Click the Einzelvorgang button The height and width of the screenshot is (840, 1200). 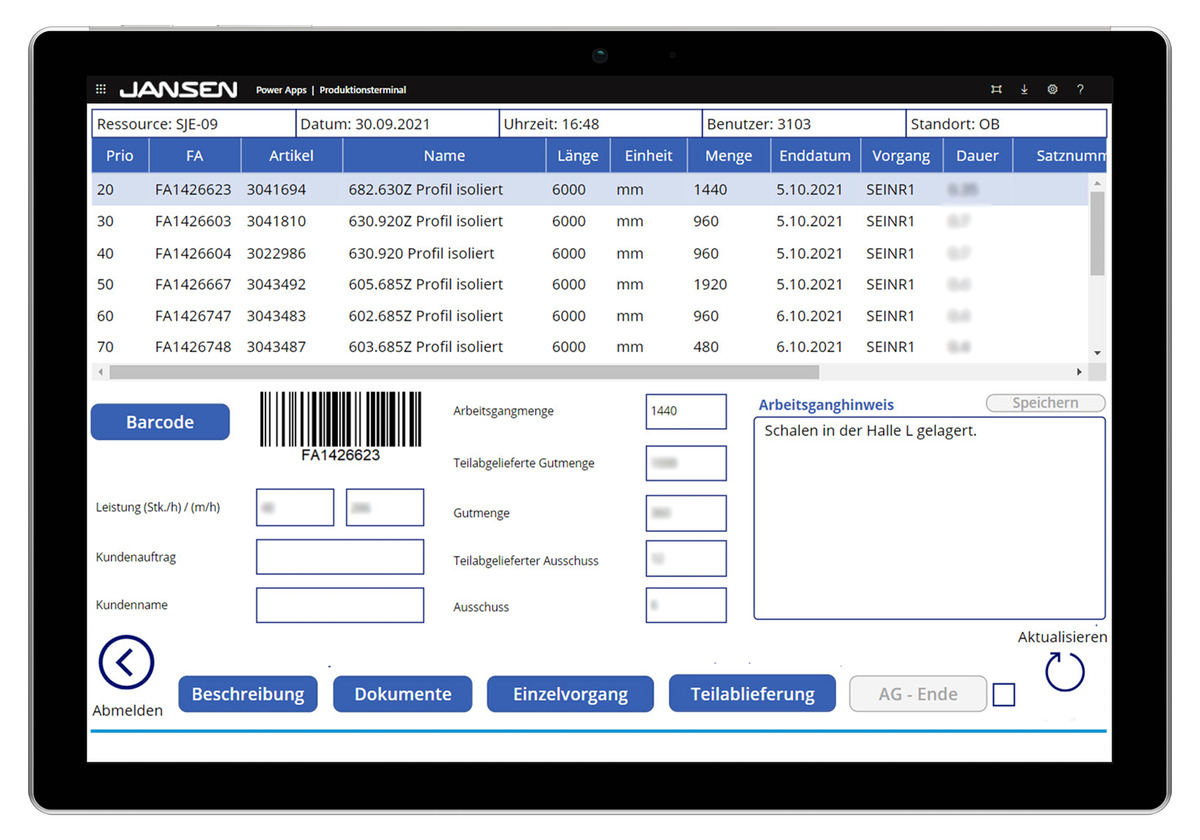[569, 693]
